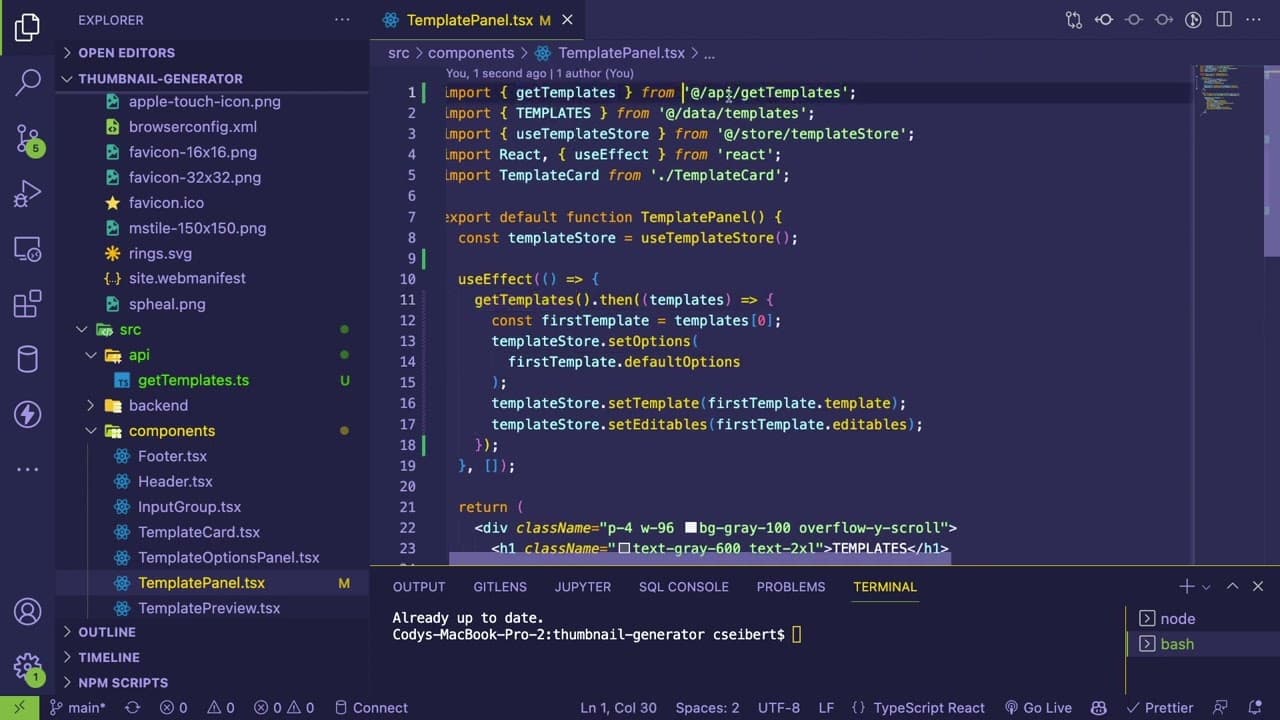Open remote window indicator in status bar
The height and width of the screenshot is (720, 1280).
(19, 708)
